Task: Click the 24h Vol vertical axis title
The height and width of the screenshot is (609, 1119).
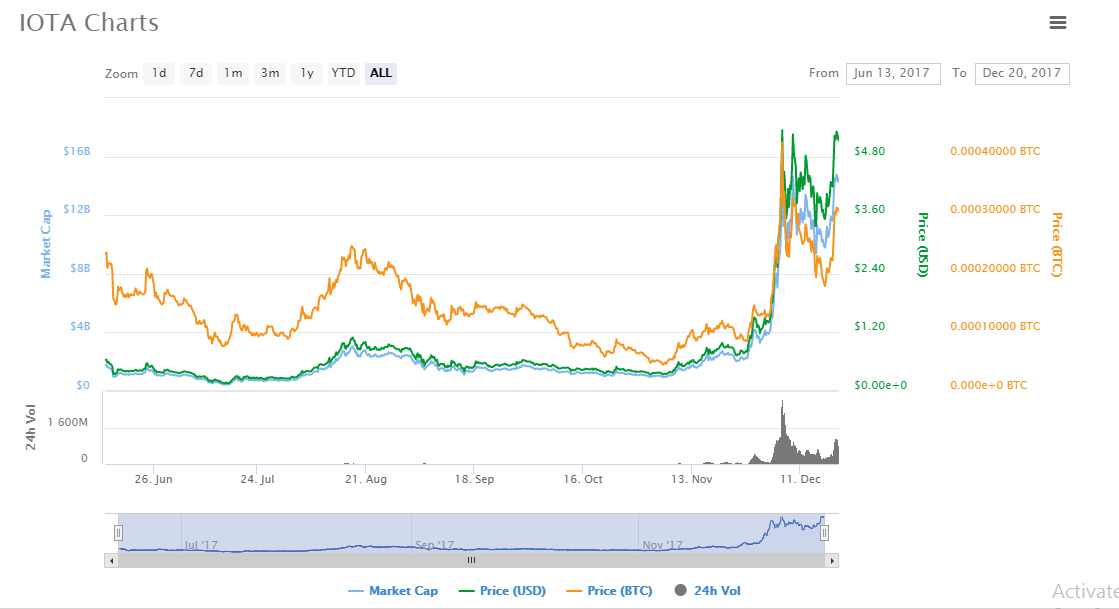Action: [x=31, y=427]
